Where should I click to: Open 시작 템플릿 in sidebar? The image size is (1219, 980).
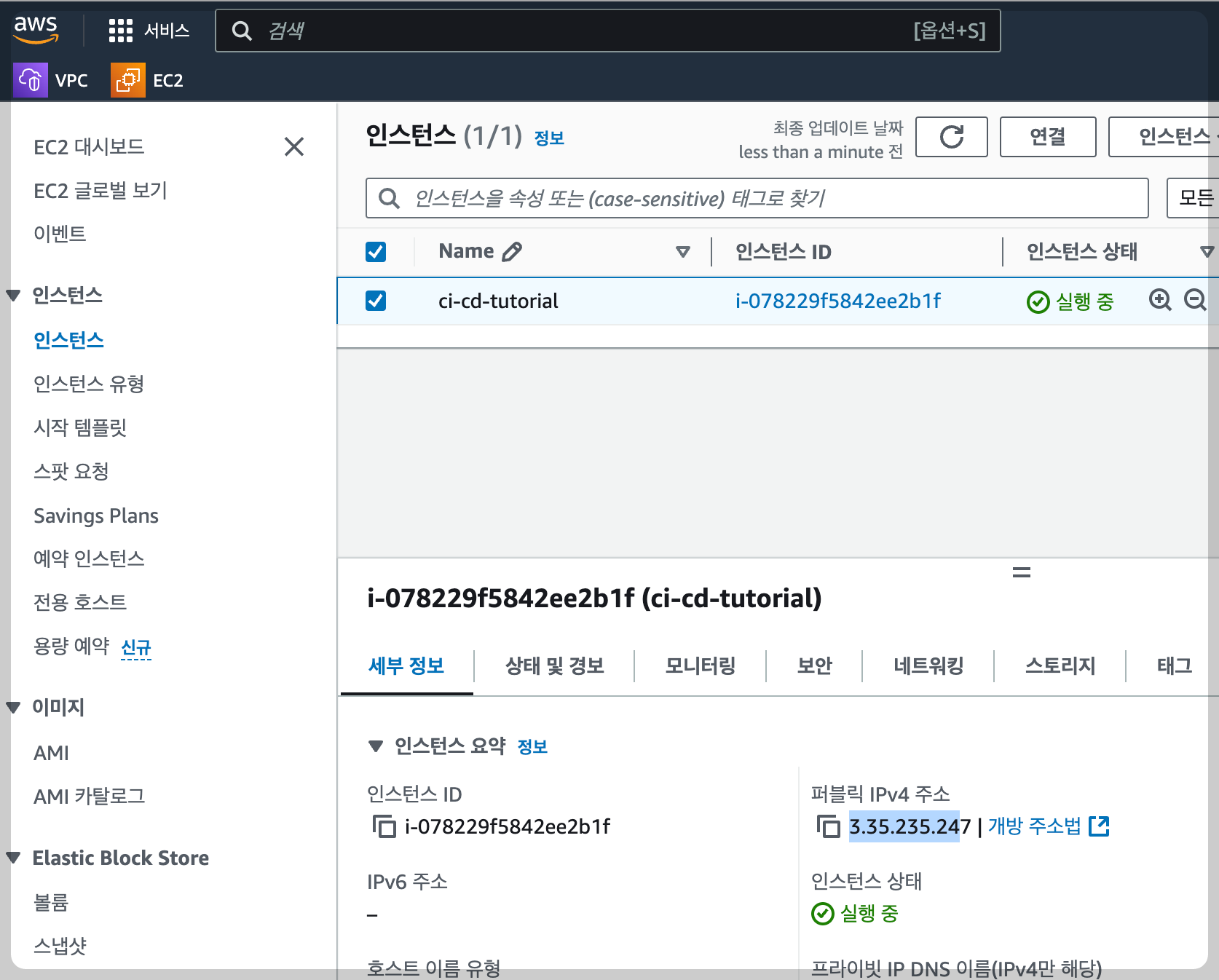(80, 427)
